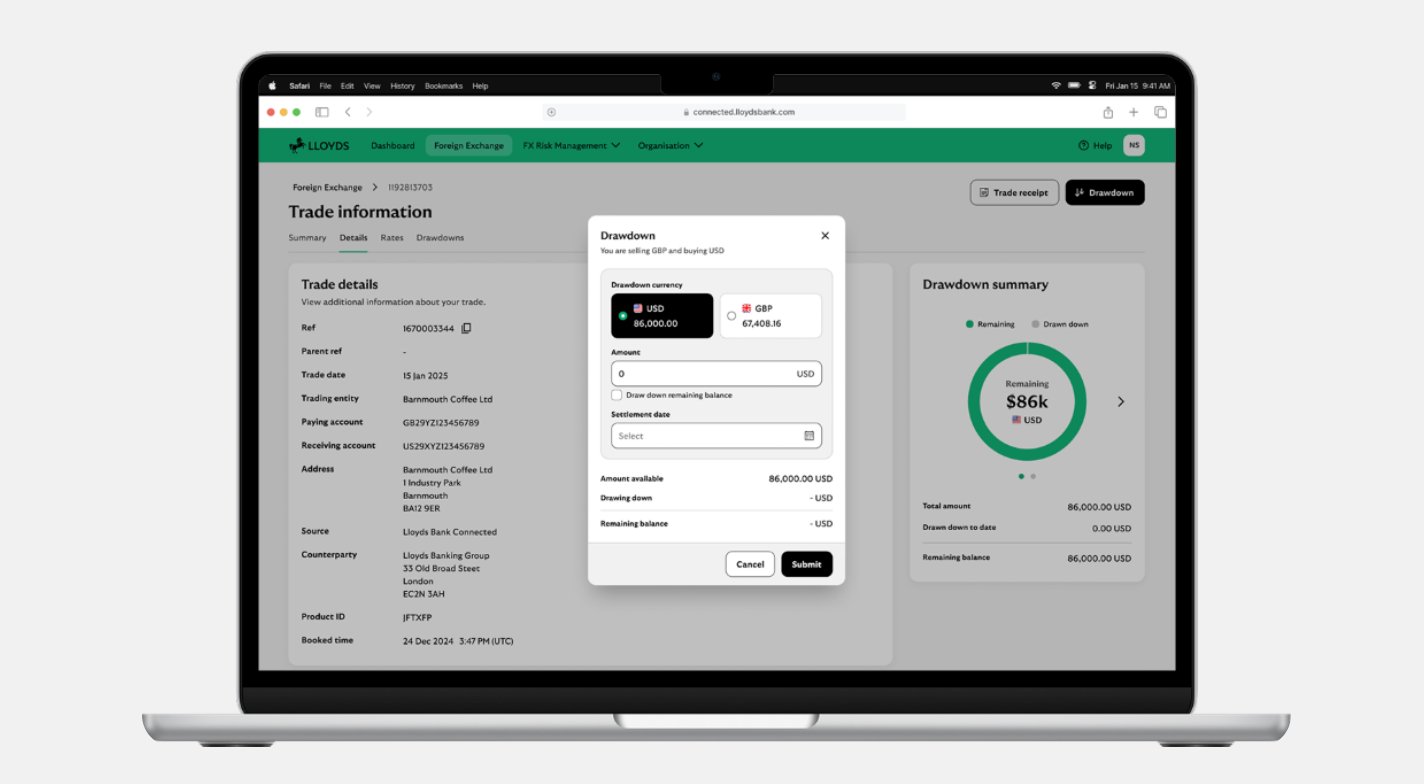Click the NS profile avatar
This screenshot has height=784, width=1424.
[1134, 145]
